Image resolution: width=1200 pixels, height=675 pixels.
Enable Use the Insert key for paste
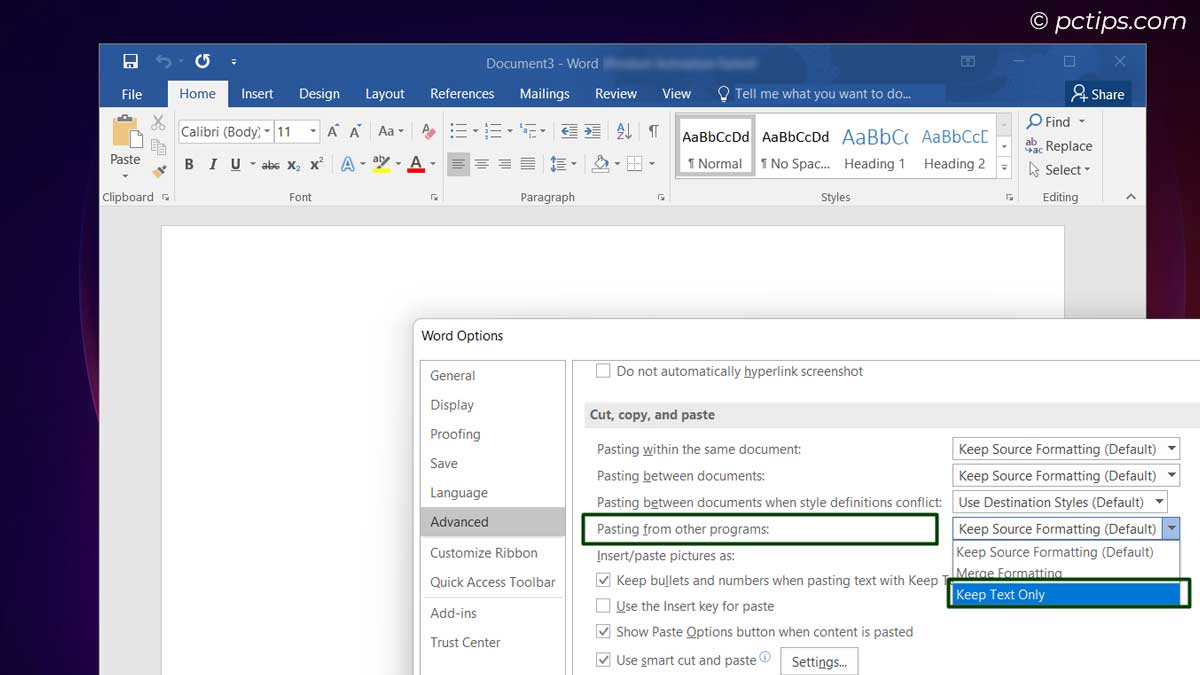(x=604, y=605)
